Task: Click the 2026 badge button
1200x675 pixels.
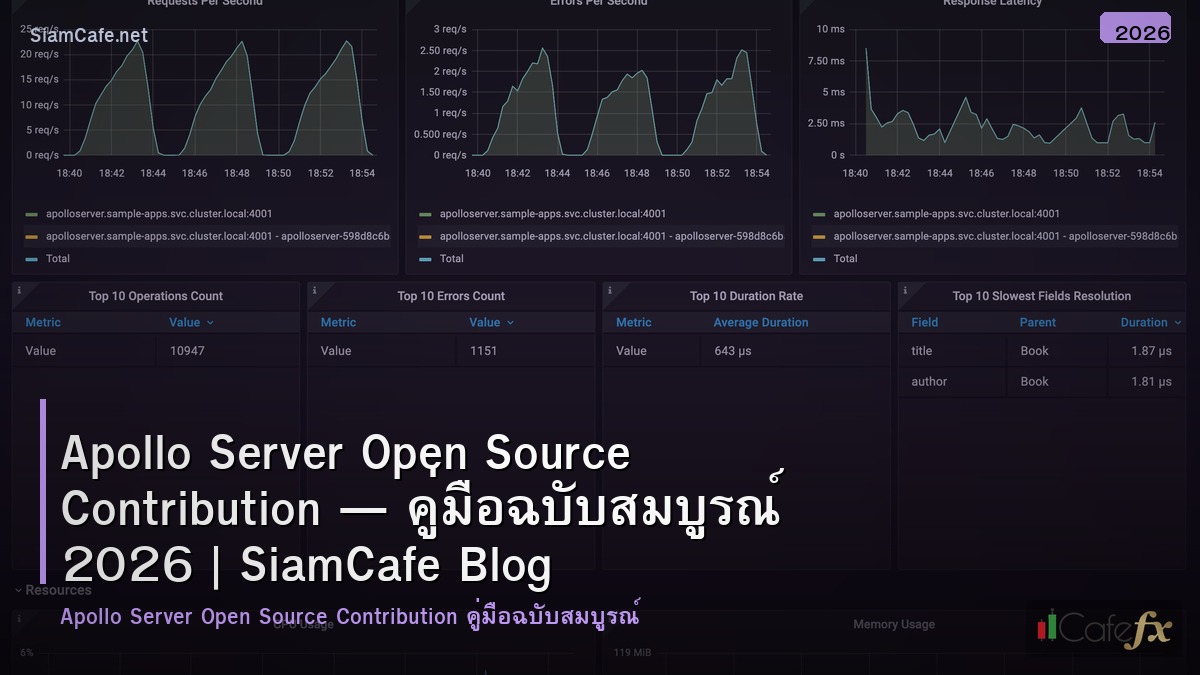Action: 1135,29
